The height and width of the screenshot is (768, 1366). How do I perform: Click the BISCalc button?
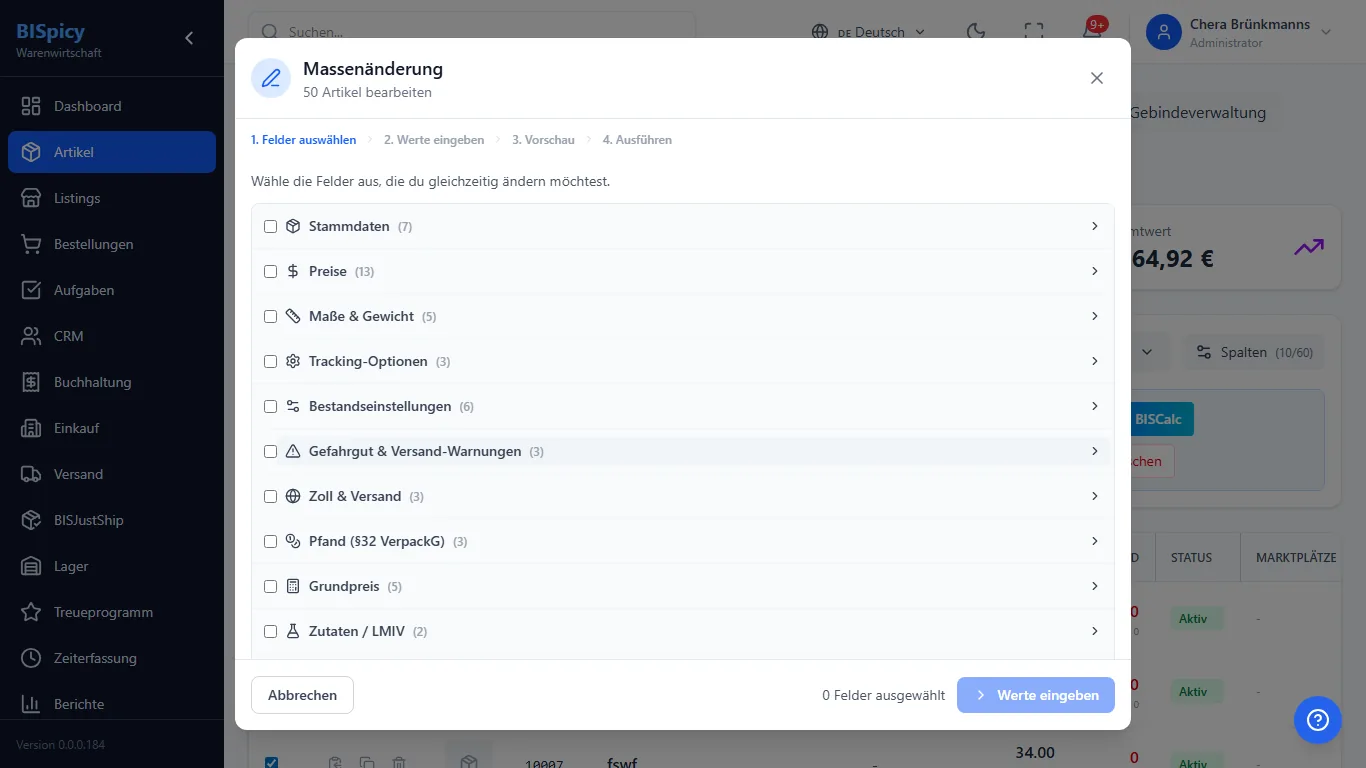(x=1158, y=419)
